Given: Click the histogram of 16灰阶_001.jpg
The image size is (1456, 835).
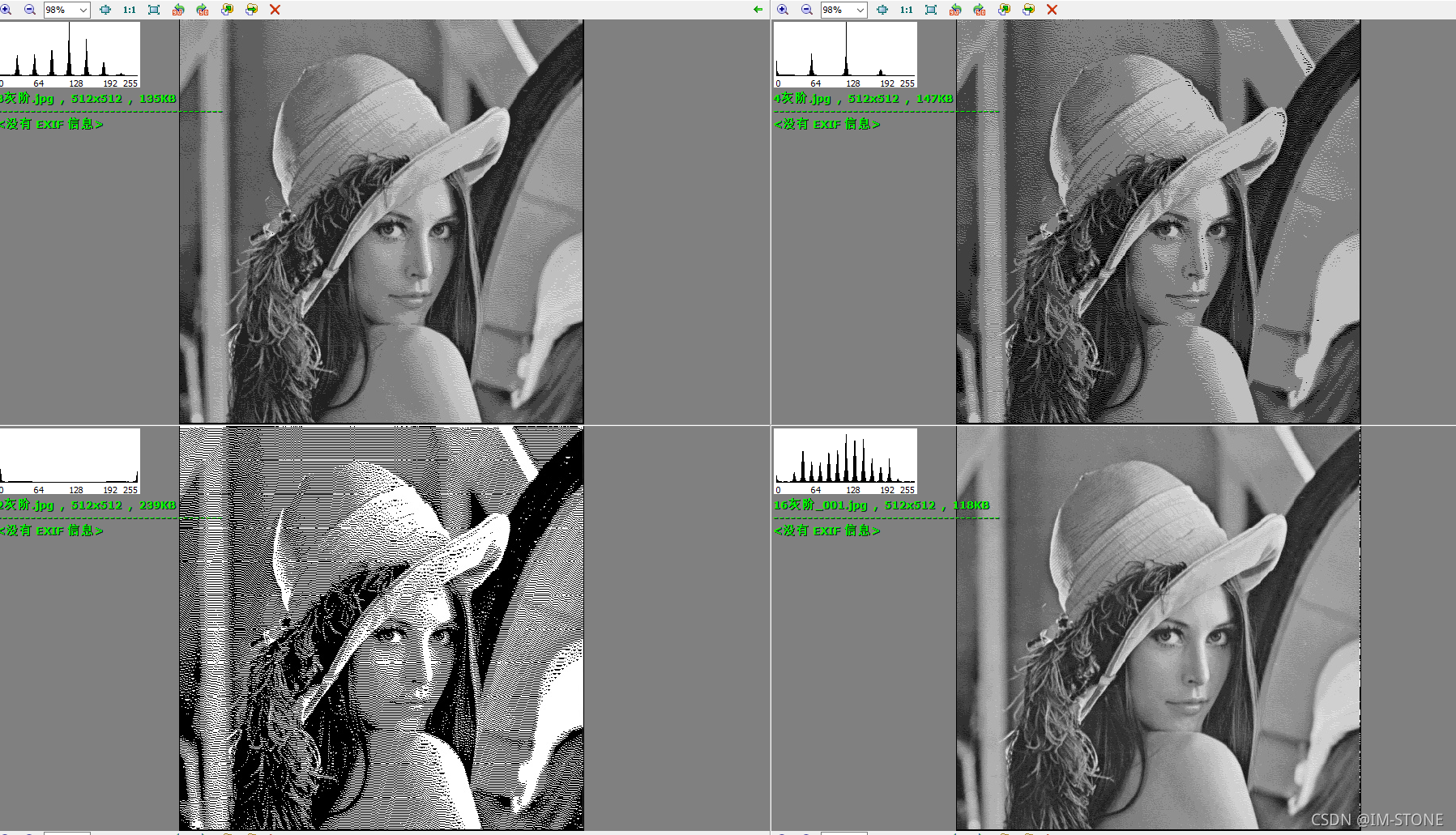Looking at the screenshot, I should (845, 461).
